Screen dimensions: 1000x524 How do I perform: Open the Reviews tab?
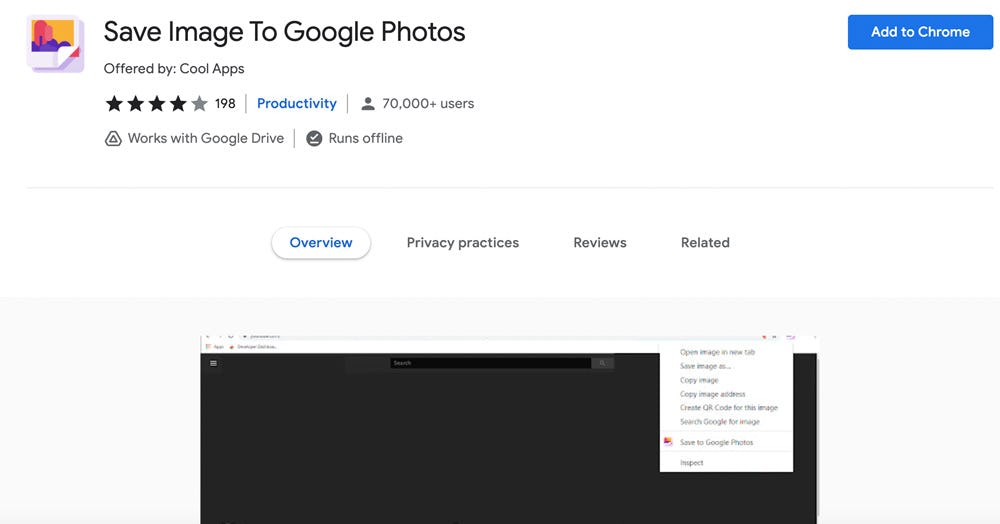click(599, 243)
